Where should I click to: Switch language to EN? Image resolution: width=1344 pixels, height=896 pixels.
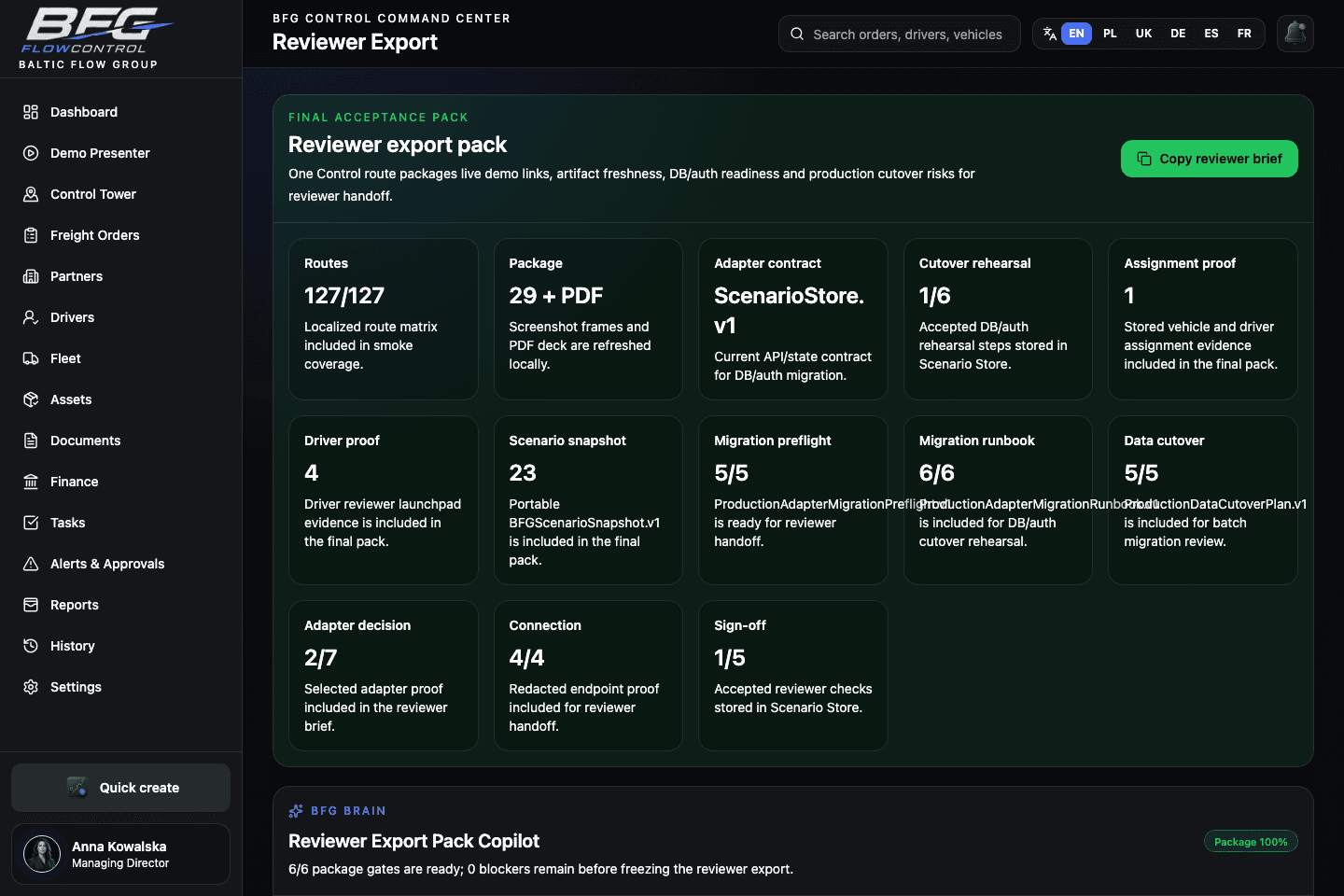point(1076,34)
